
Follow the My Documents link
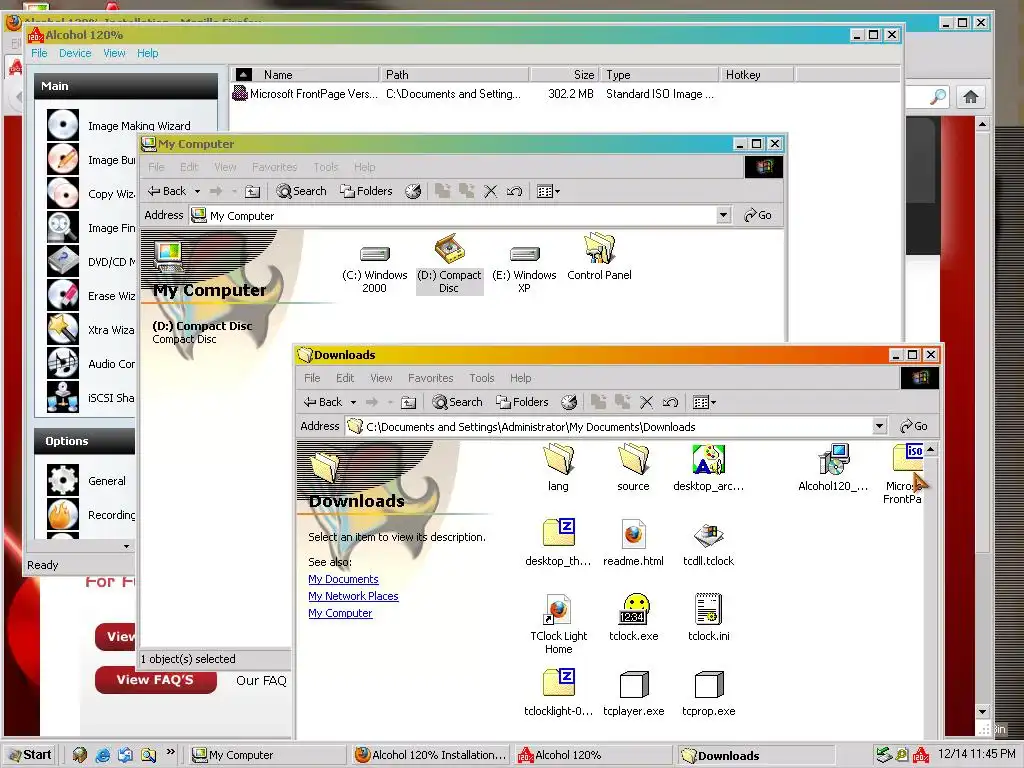coord(343,579)
